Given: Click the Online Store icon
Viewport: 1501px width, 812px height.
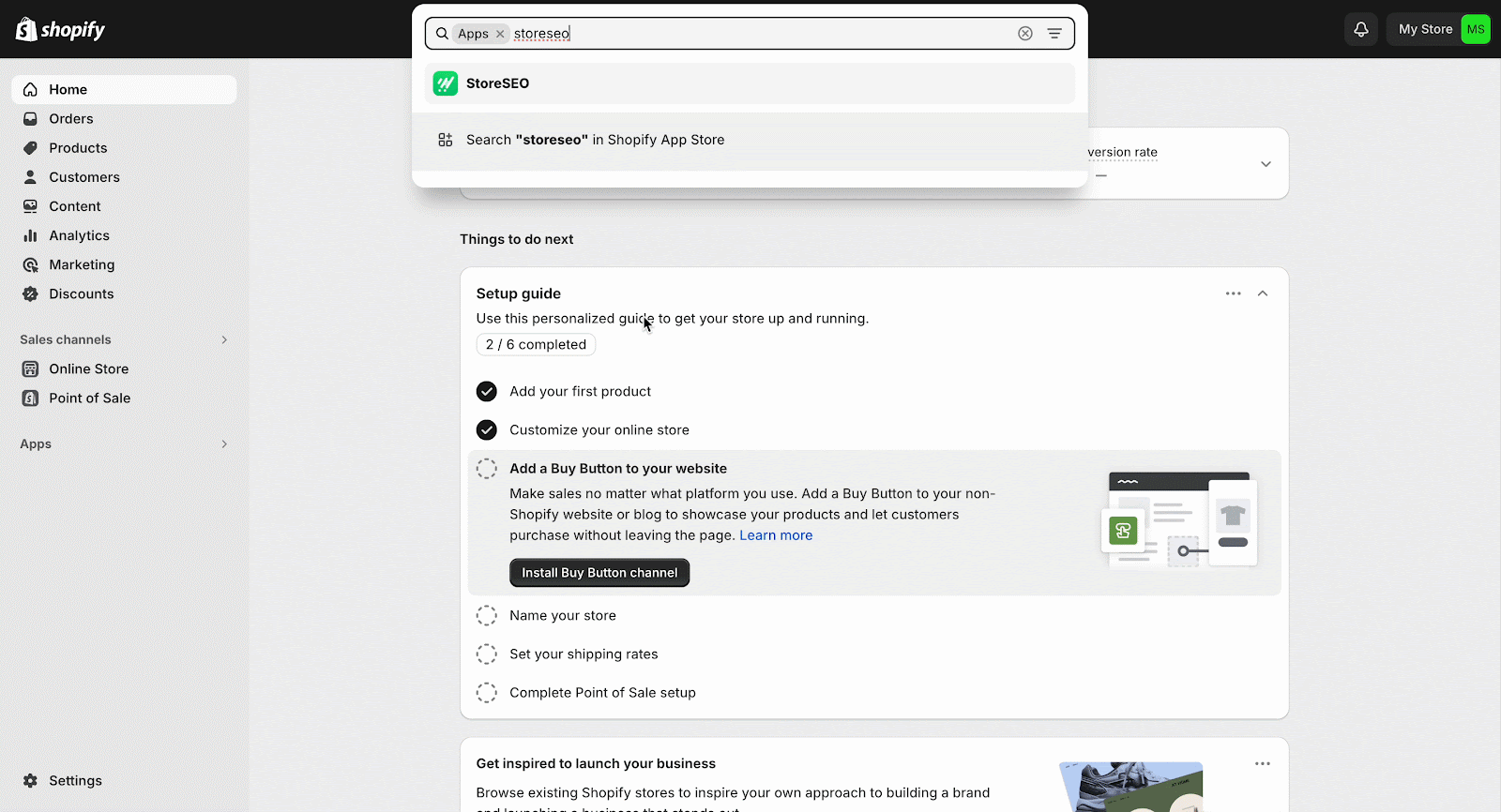Looking at the screenshot, I should (31, 369).
